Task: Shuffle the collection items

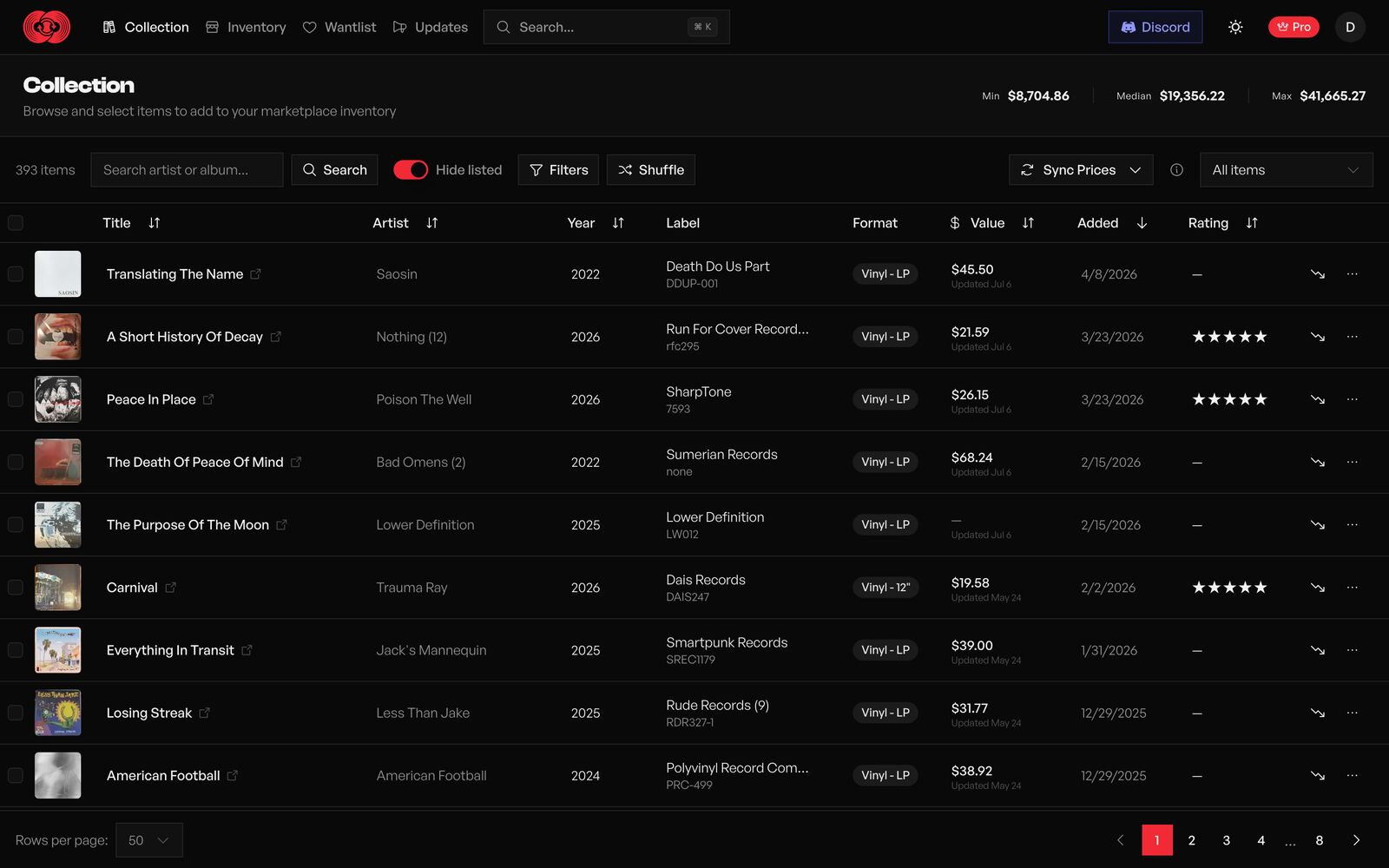Action: [x=651, y=170]
